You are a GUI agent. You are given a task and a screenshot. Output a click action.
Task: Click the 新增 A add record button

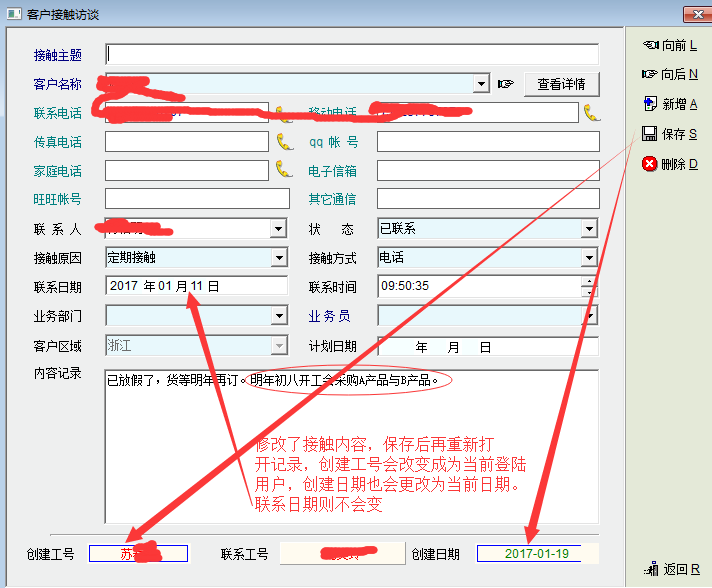click(671, 104)
